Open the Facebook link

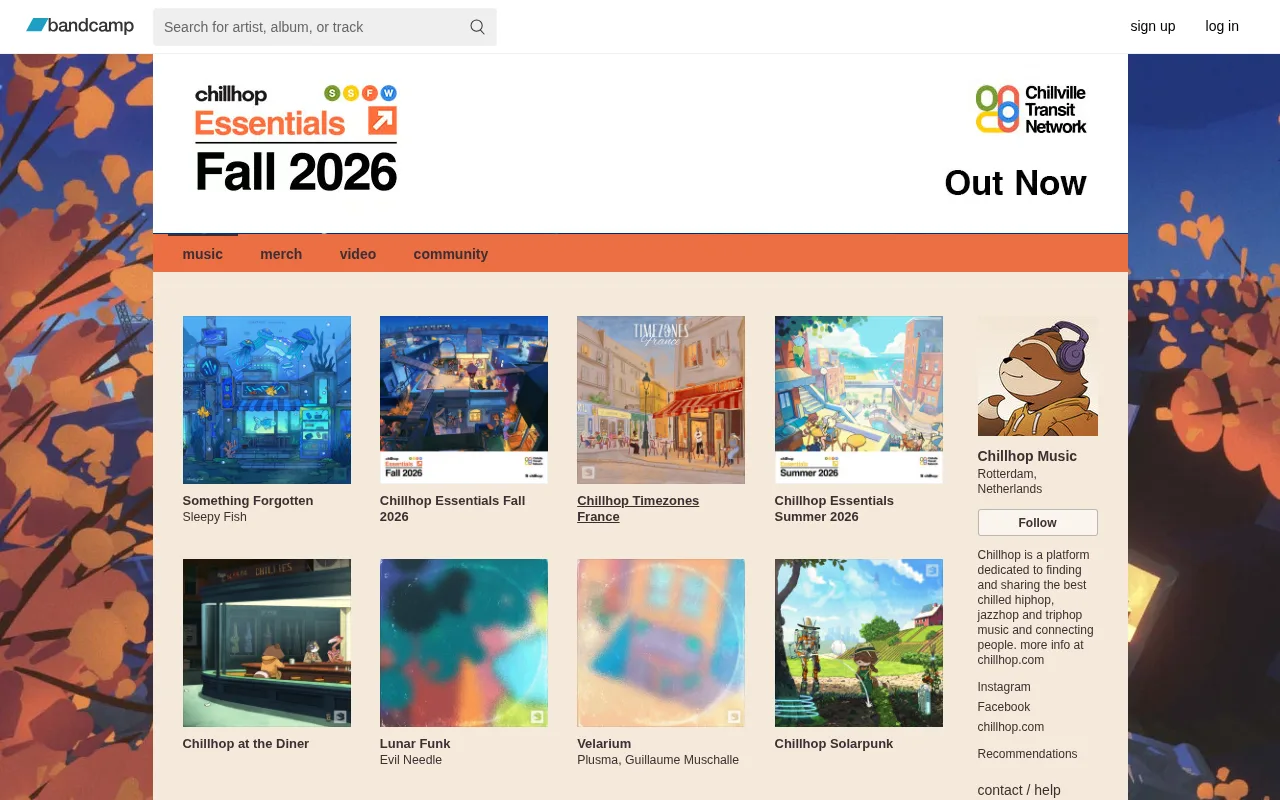click(x=1004, y=707)
